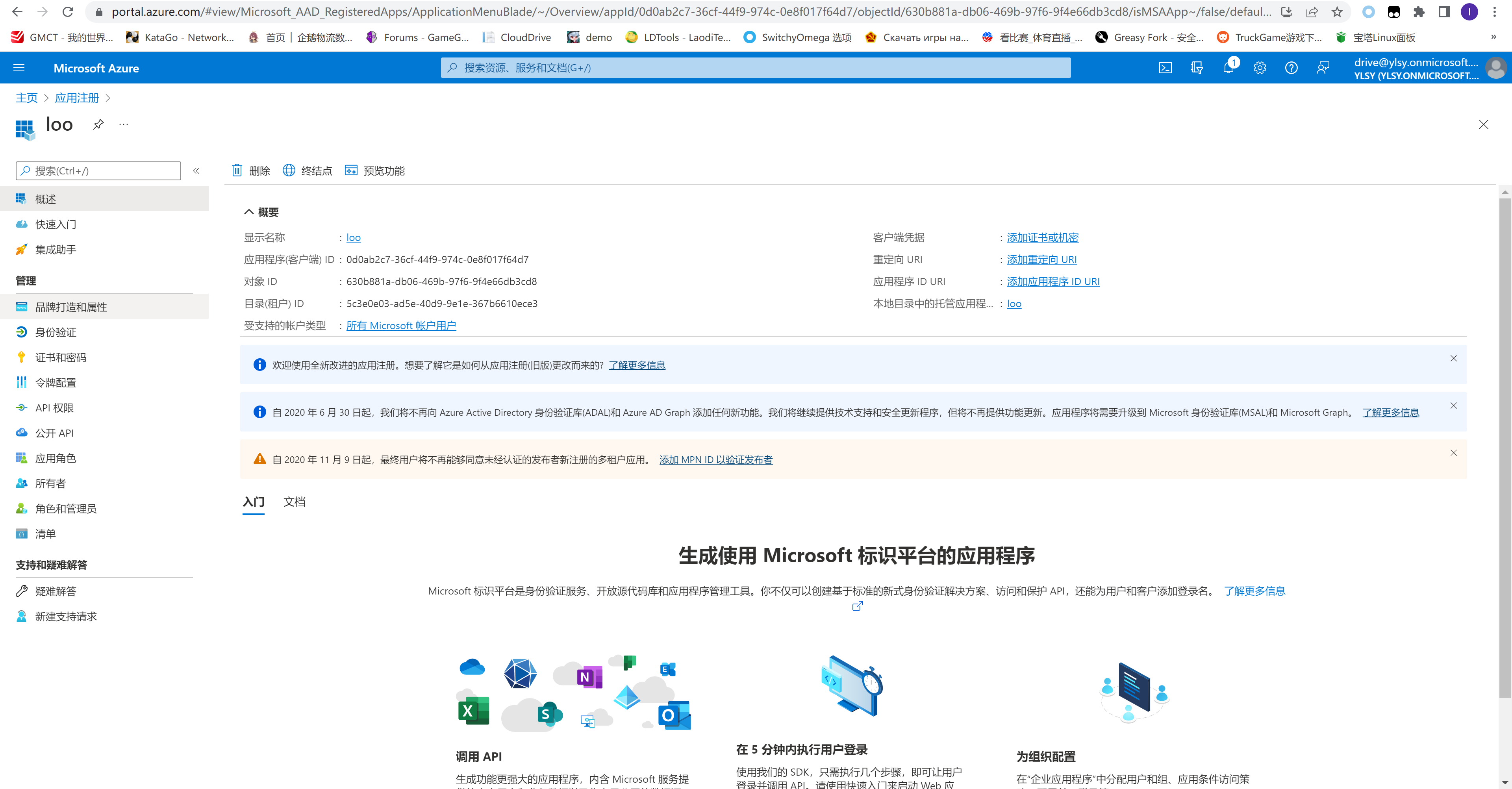Switch to the 文档 tab
The width and height of the screenshot is (1512, 789).
pyautogui.click(x=294, y=502)
